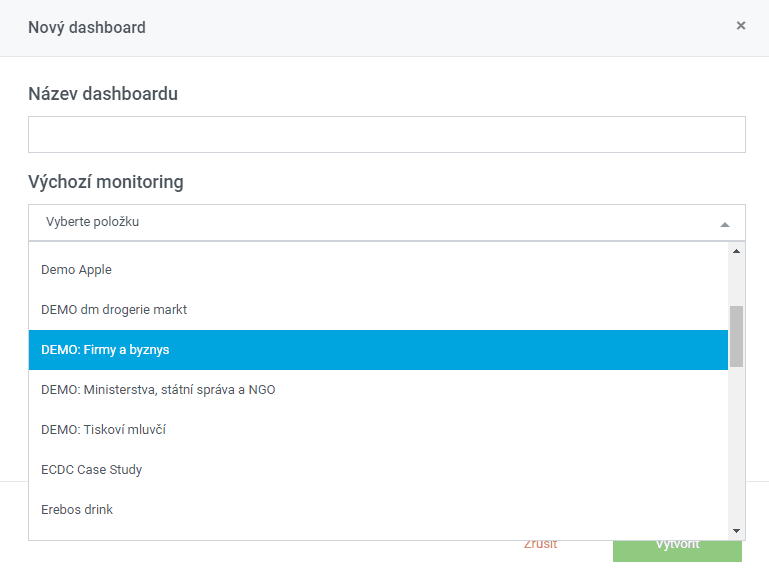The height and width of the screenshot is (575, 769).
Task: Close the Nový dashboard dialog
Action: pyautogui.click(x=741, y=26)
